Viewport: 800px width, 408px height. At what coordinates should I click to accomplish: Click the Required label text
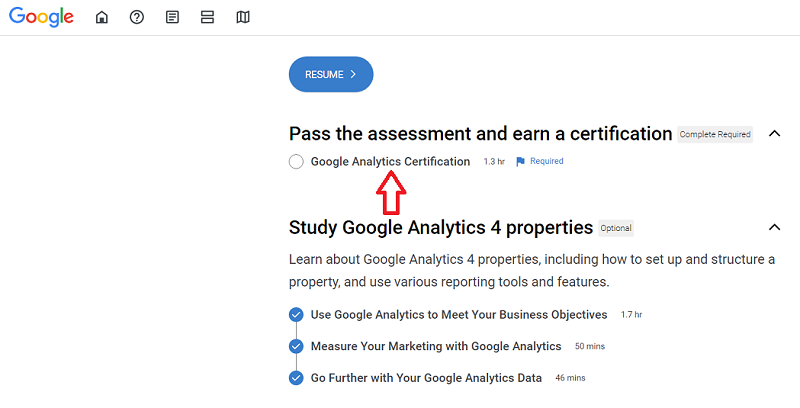tap(546, 161)
